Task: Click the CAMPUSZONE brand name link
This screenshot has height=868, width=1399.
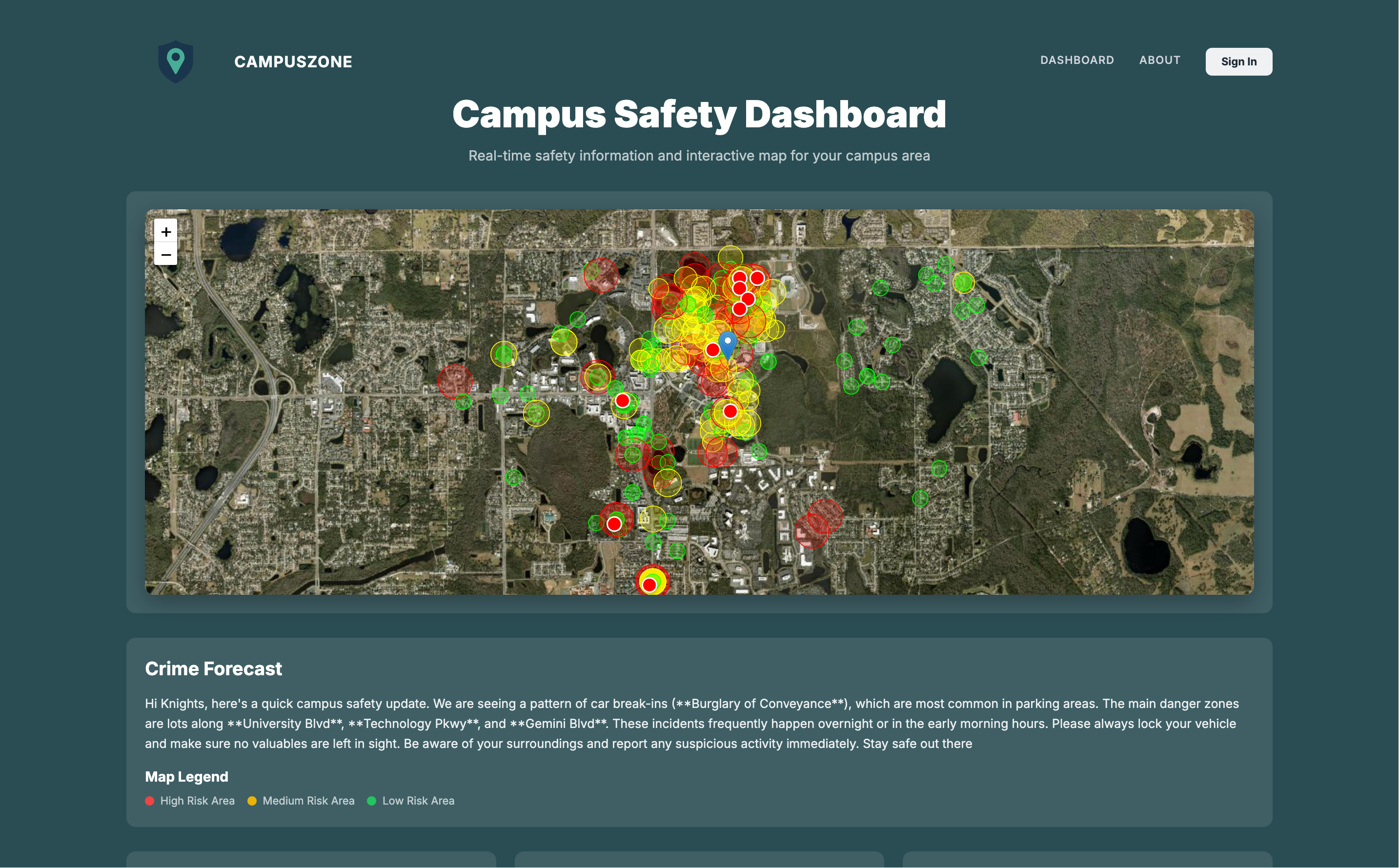Action: click(x=293, y=62)
